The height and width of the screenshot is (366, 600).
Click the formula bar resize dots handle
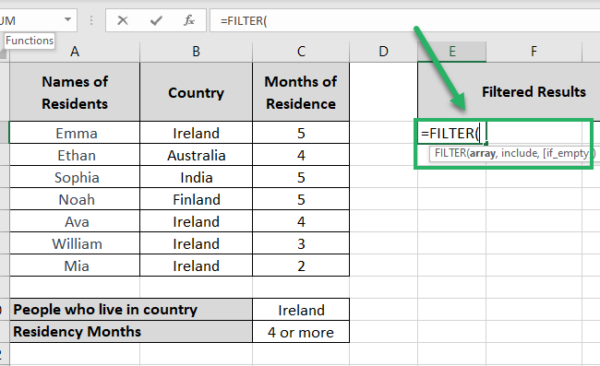tap(91, 20)
